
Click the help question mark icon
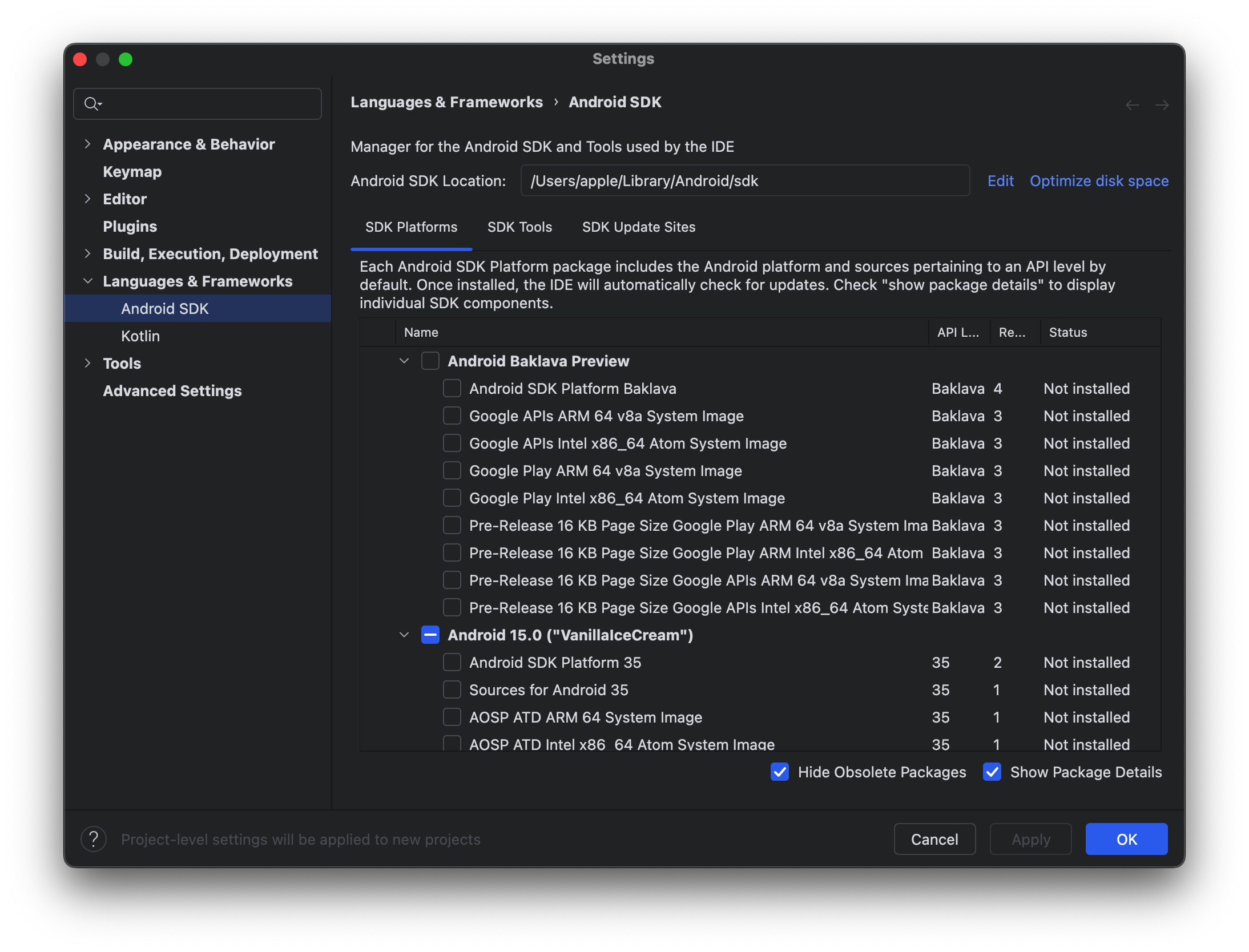click(x=94, y=840)
